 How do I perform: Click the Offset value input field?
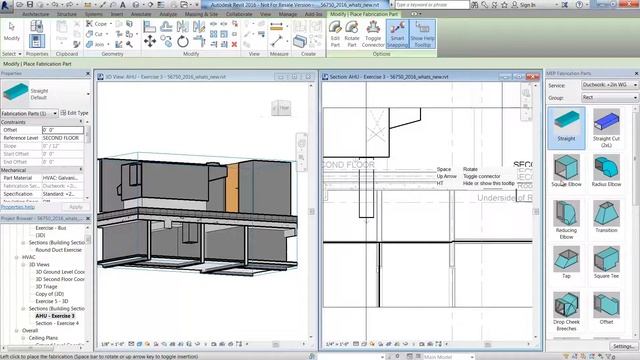coord(63,130)
